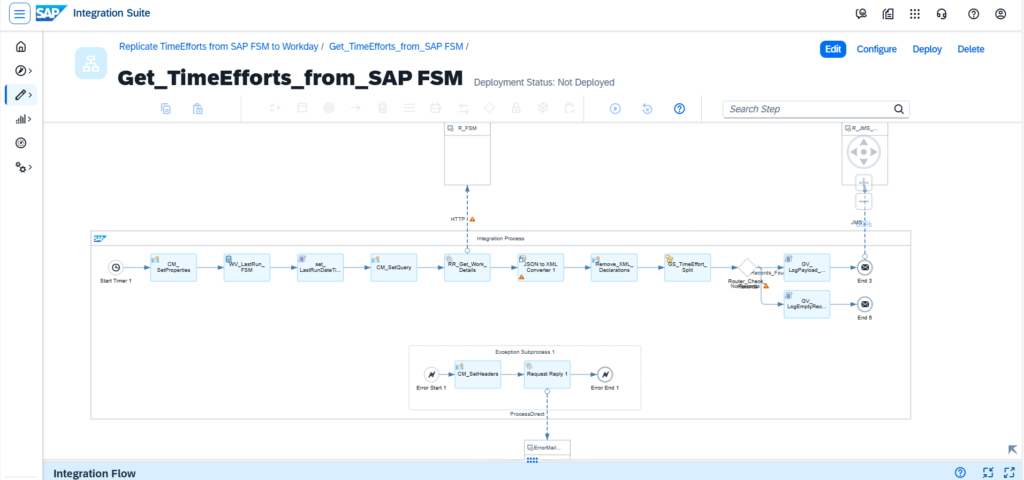
Task: Click the Paste icon in the toolbar
Action: 198,109
